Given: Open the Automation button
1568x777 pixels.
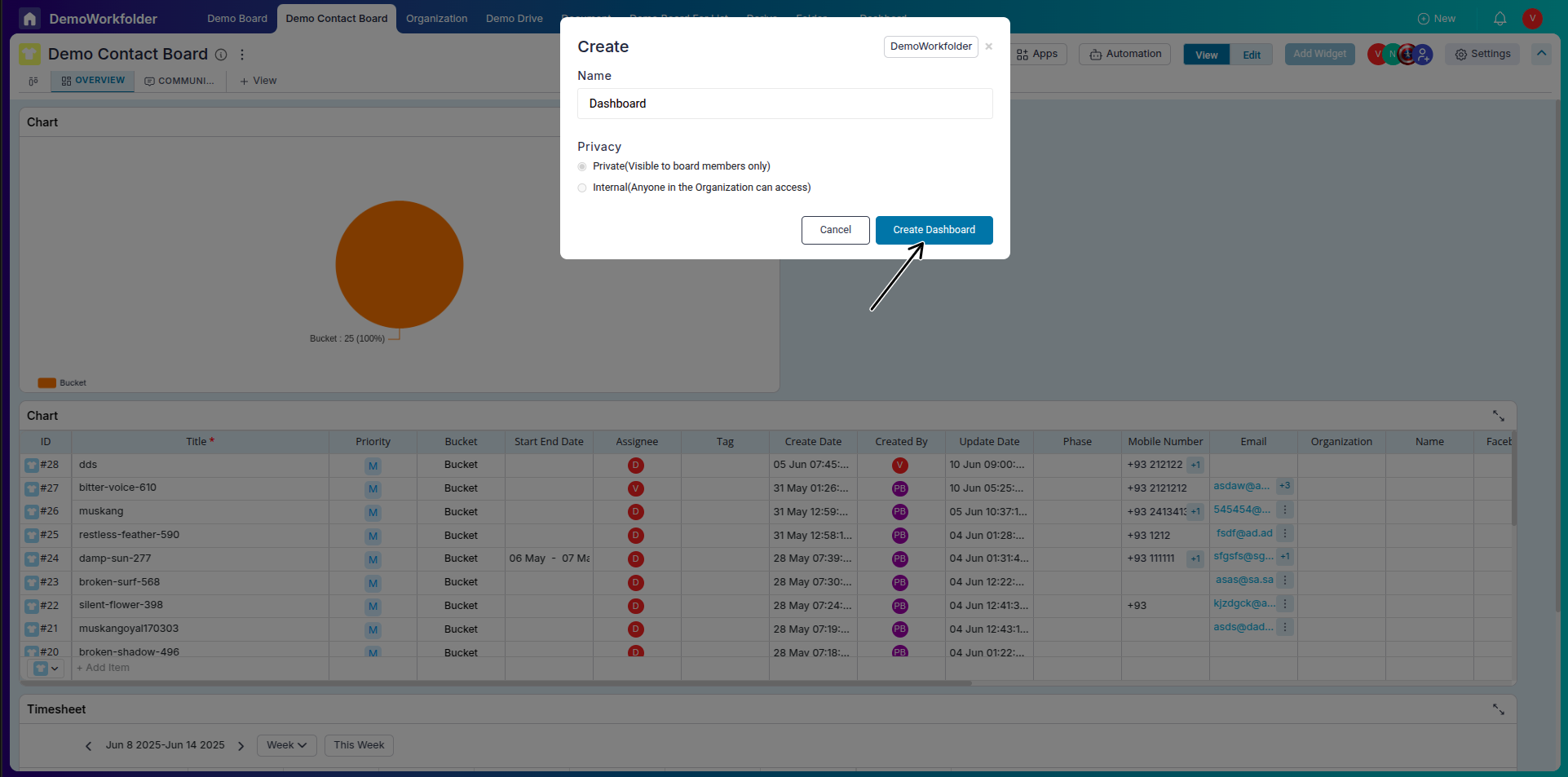Looking at the screenshot, I should click(1125, 54).
